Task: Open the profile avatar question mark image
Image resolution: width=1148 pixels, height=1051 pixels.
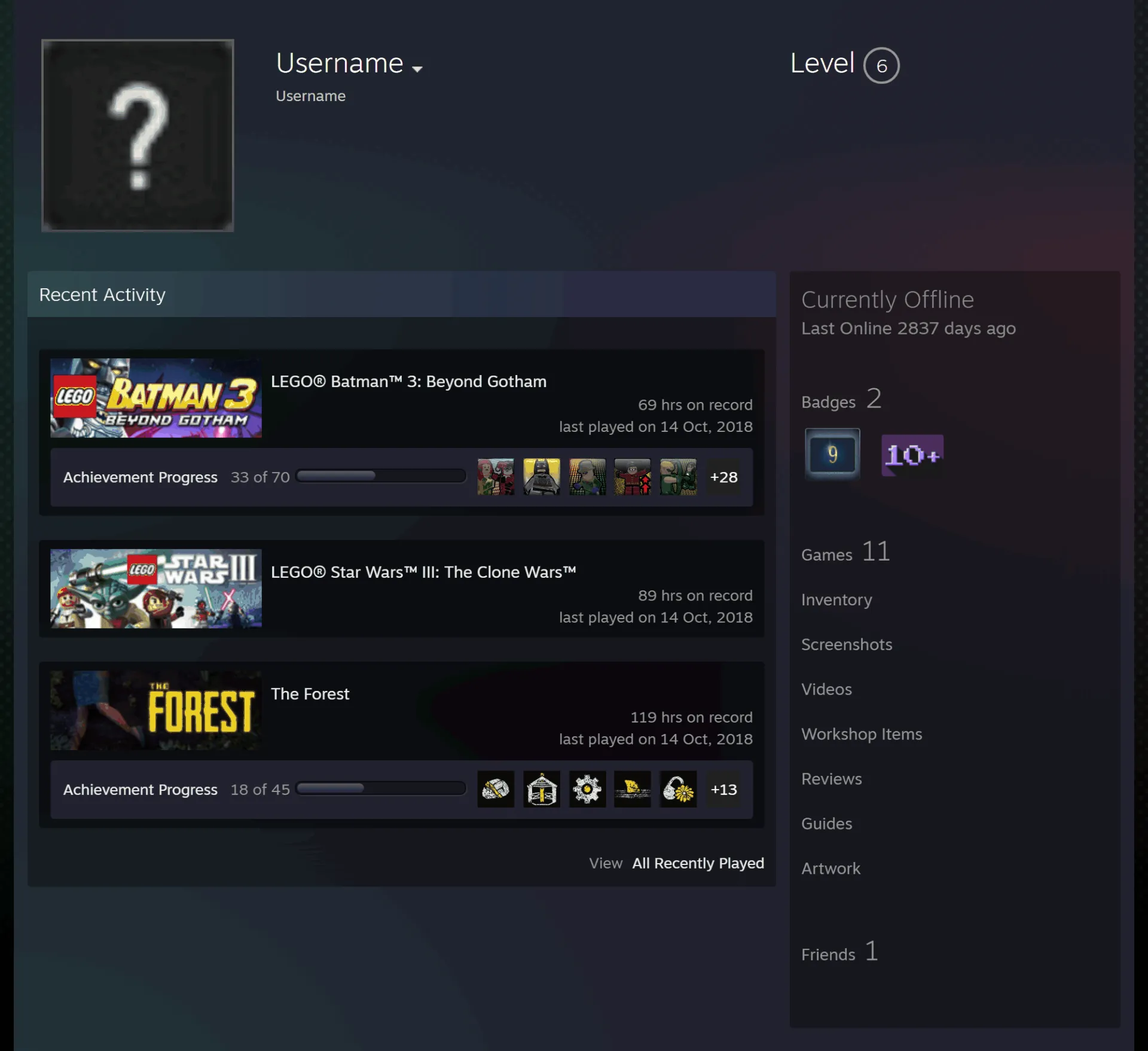Action: coord(138,135)
